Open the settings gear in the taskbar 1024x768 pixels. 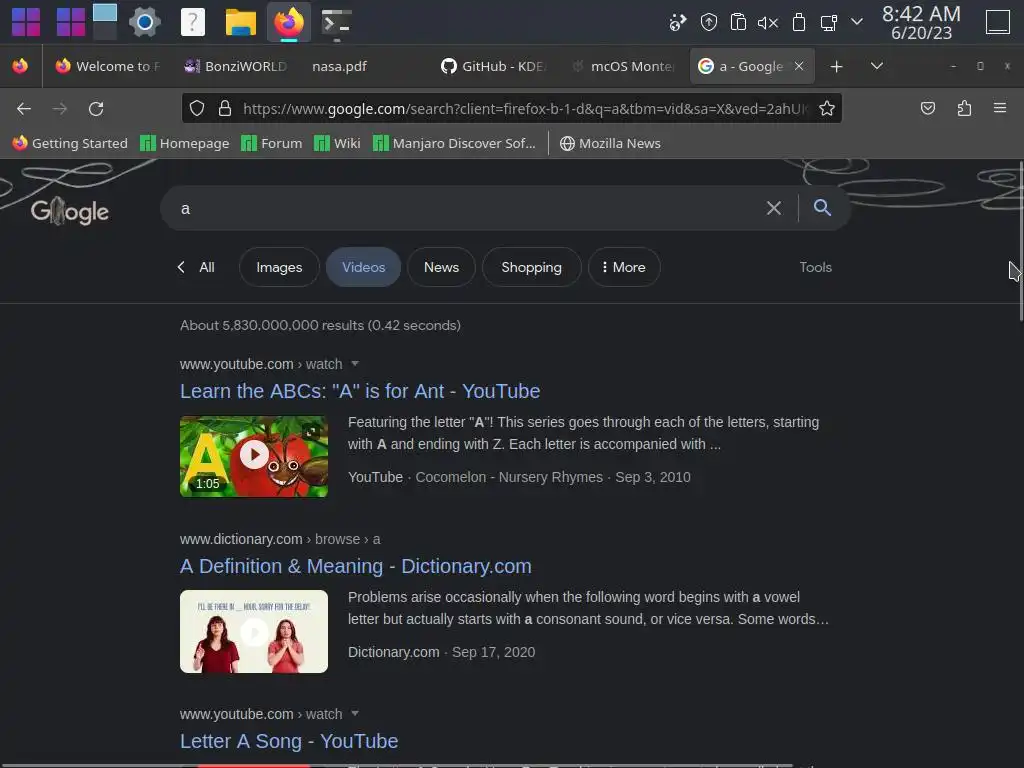pos(144,22)
